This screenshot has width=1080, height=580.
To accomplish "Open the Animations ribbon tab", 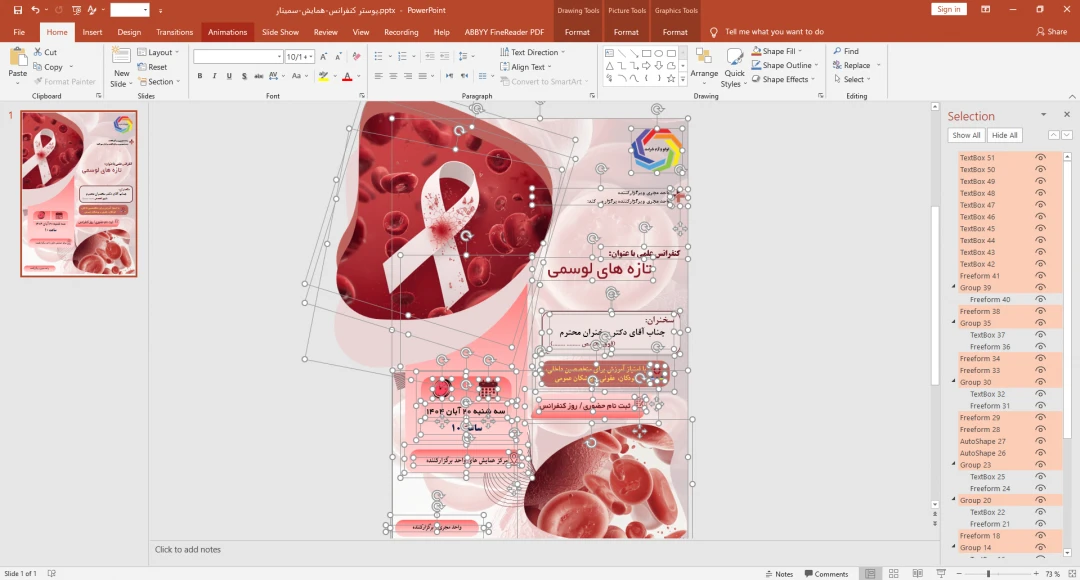I will tap(227, 32).
